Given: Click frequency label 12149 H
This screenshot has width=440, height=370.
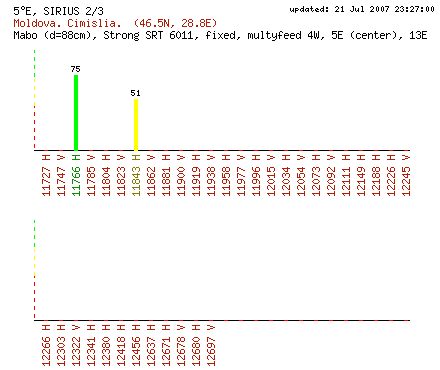Looking at the screenshot, I should (x=361, y=175).
